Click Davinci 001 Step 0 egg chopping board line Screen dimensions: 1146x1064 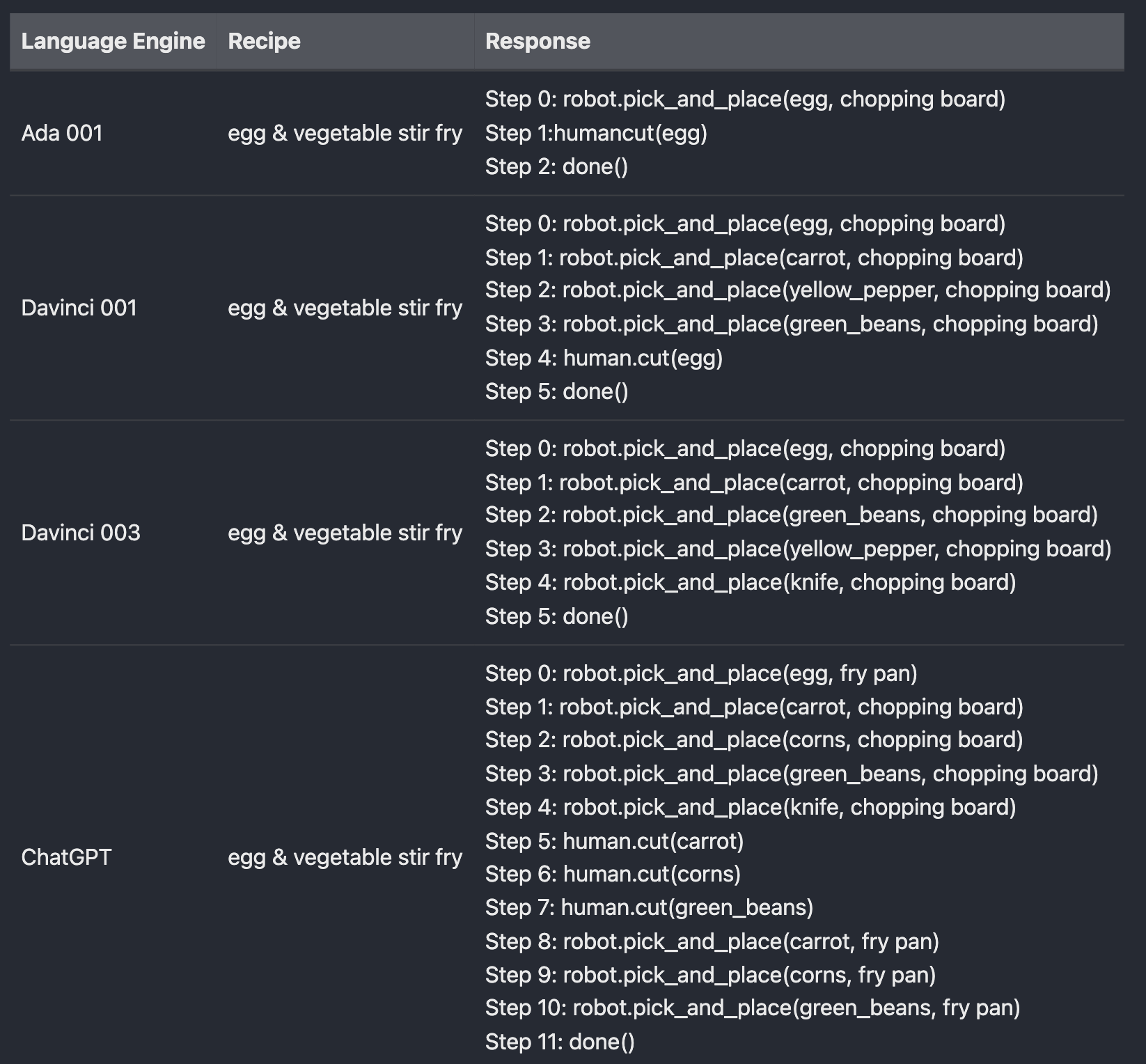pos(745,224)
